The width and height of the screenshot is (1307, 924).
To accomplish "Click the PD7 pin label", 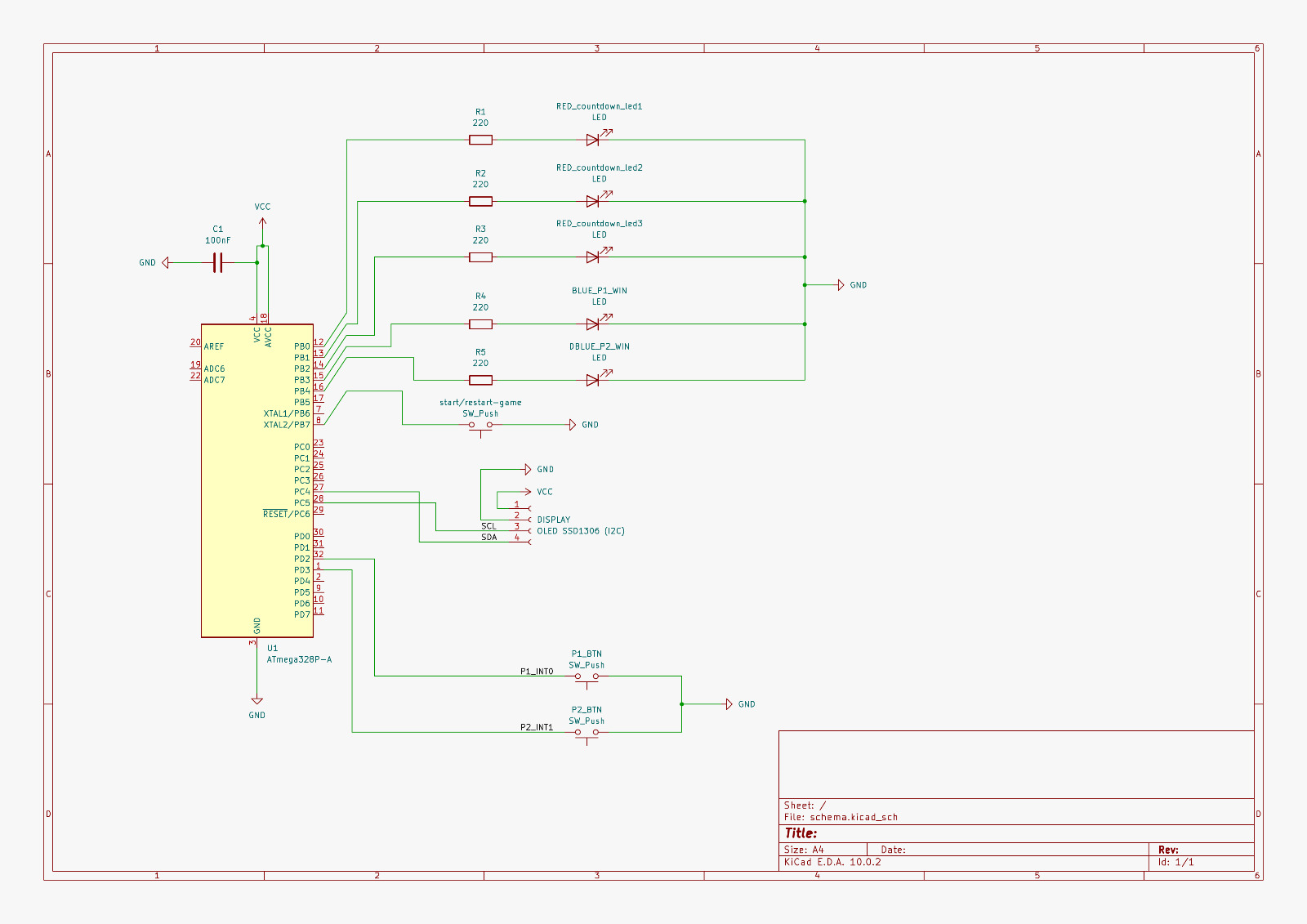I will pos(302,615).
